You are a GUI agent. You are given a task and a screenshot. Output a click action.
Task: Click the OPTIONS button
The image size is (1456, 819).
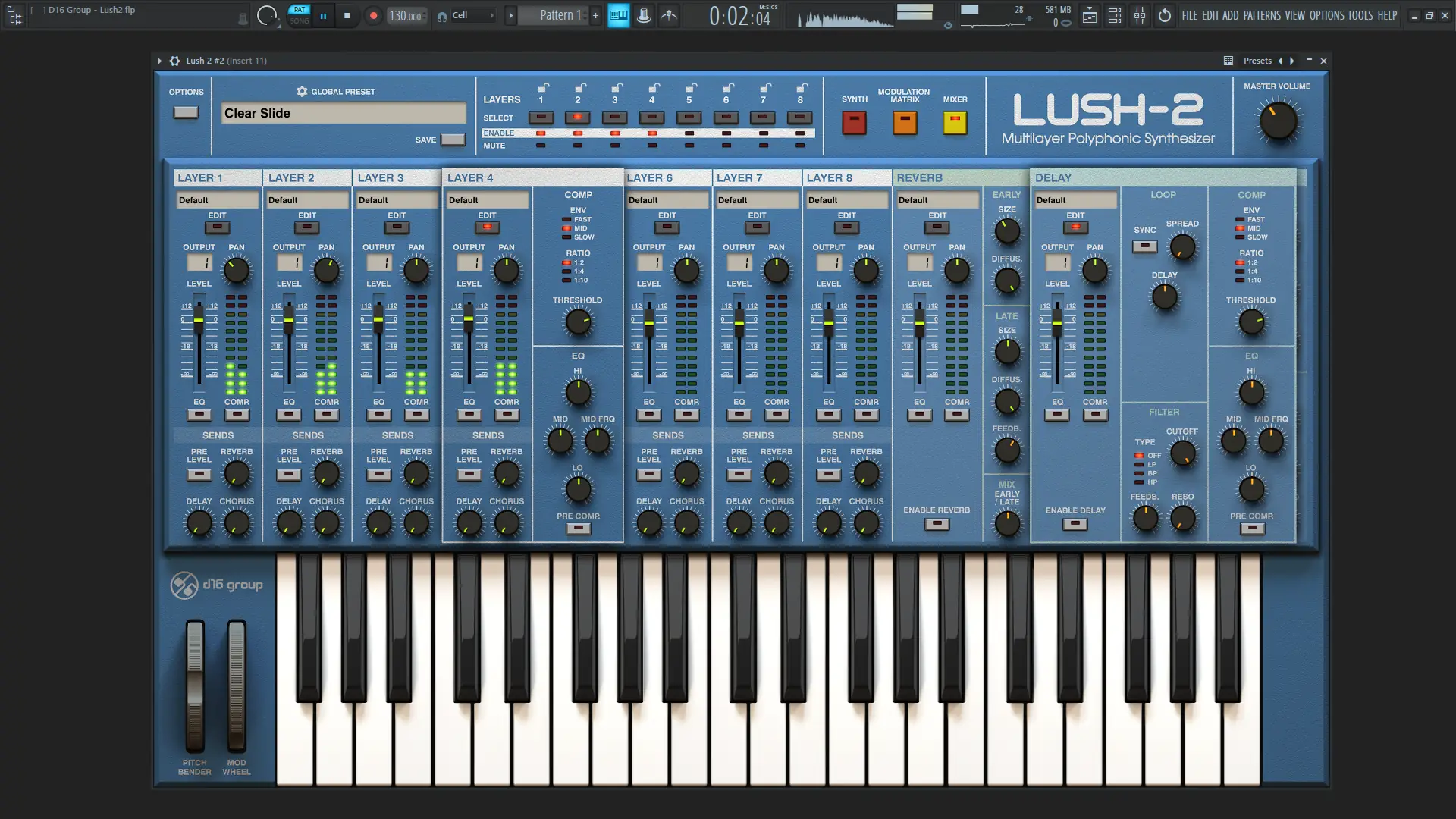[x=186, y=112]
